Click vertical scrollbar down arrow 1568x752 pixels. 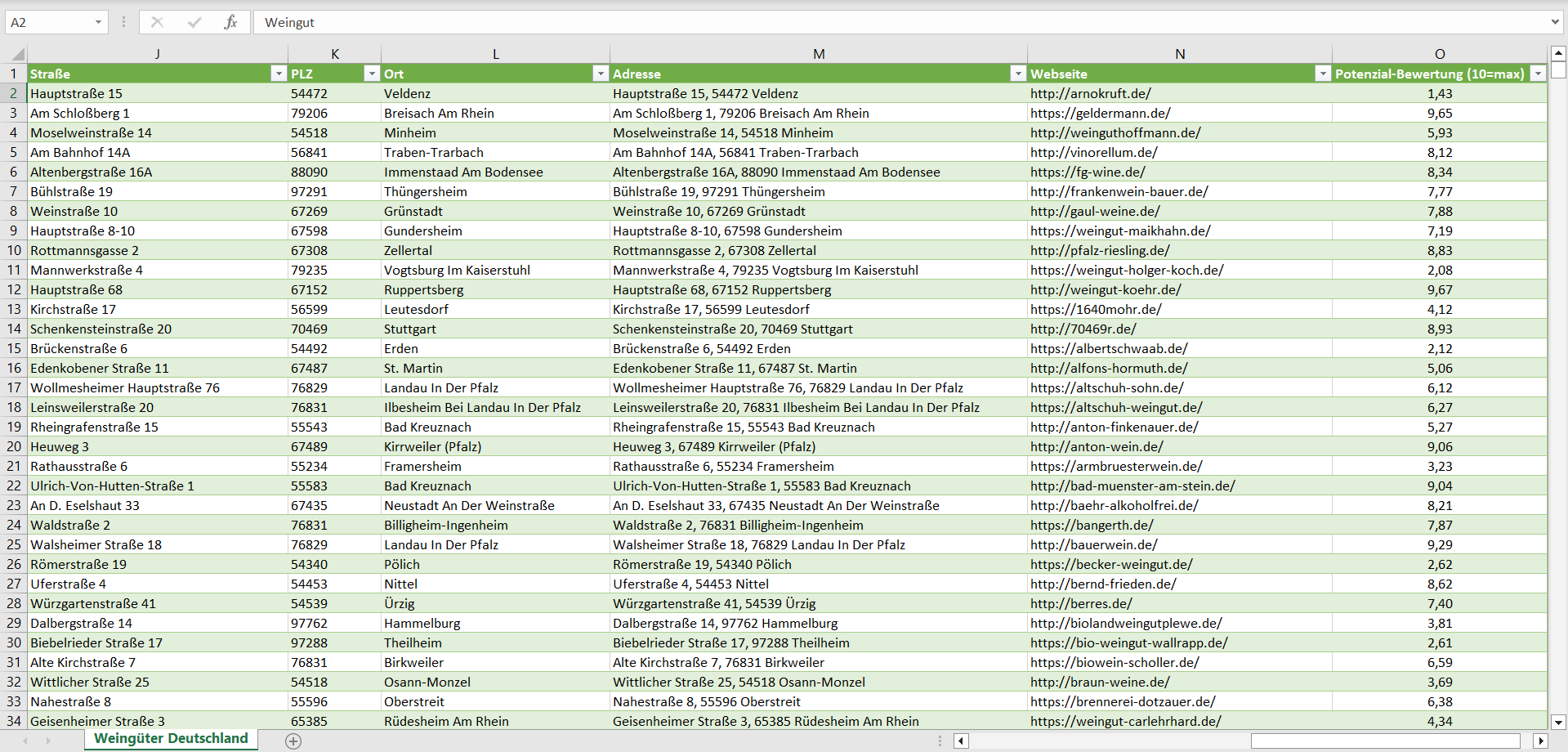(1558, 722)
